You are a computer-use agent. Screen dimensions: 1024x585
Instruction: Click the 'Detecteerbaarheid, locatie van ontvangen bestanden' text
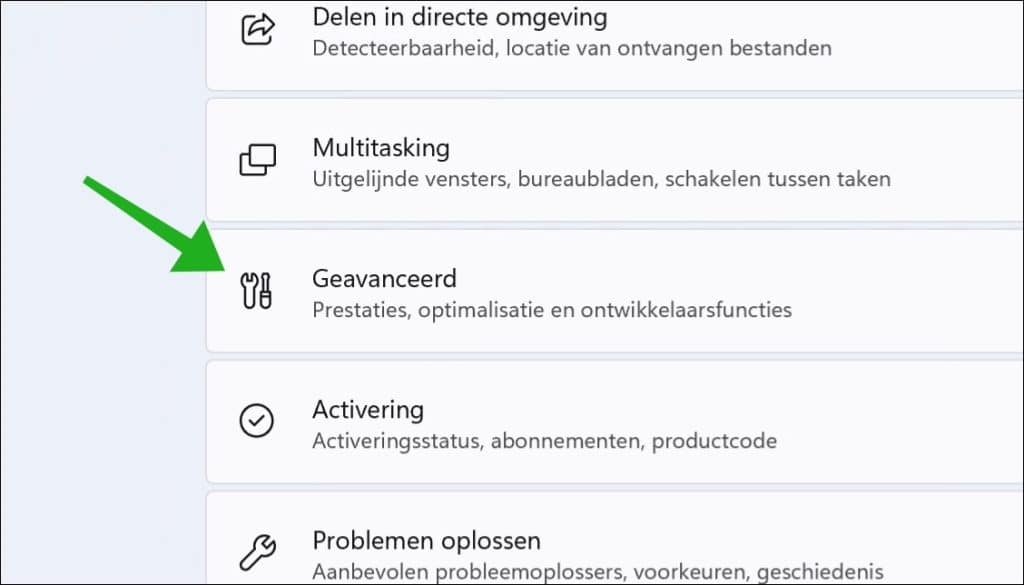click(x=571, y=48)
